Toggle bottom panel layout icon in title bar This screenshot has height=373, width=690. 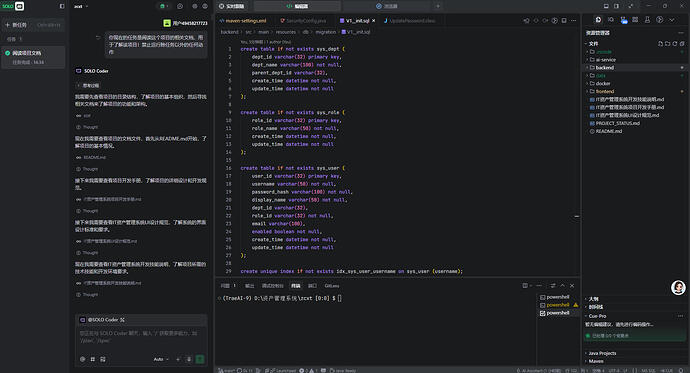tap(606, 6)
